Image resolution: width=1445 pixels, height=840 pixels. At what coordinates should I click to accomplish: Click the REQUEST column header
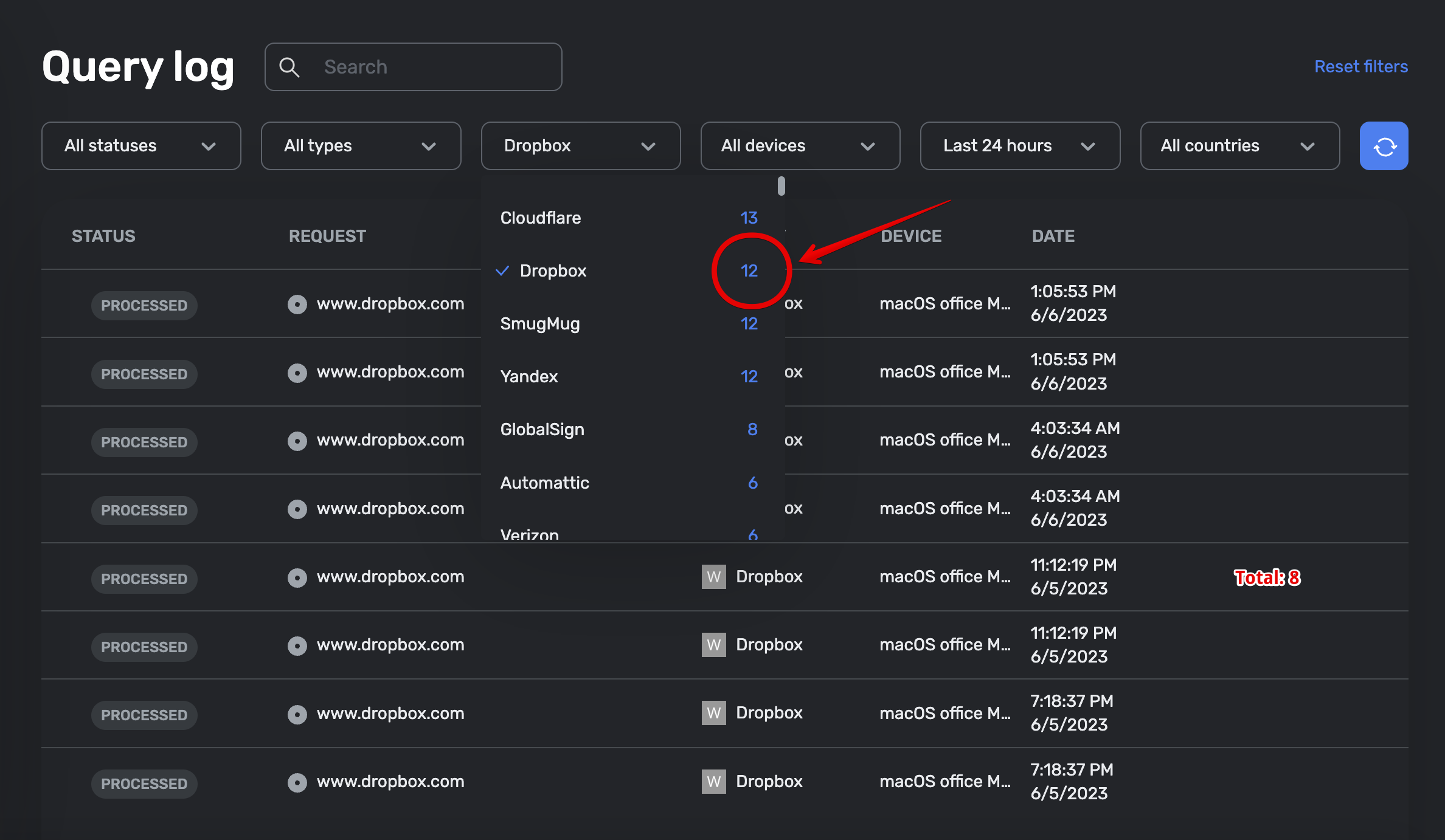327,236
